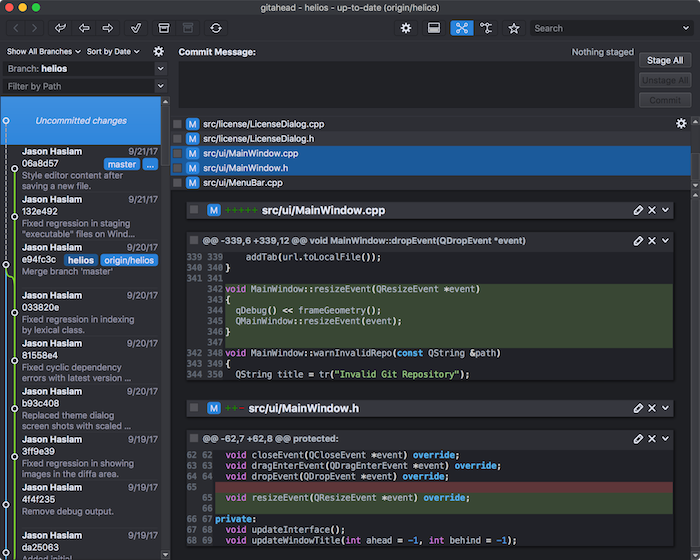
Task: Stage src/license/LicenseDialog.h checkbox
Action: (x=178, y=139)
